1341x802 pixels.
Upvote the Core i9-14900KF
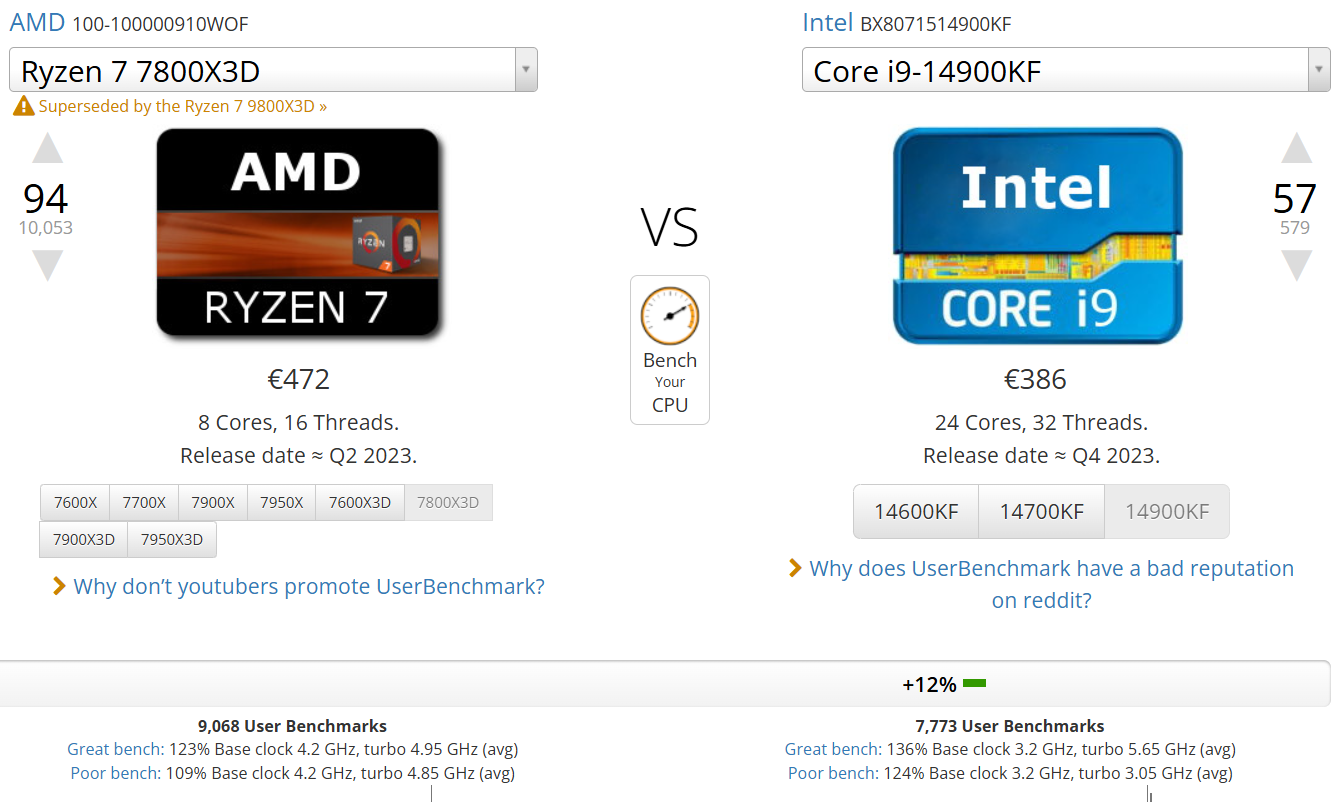pyautogui.click(x=1296, y=149)
